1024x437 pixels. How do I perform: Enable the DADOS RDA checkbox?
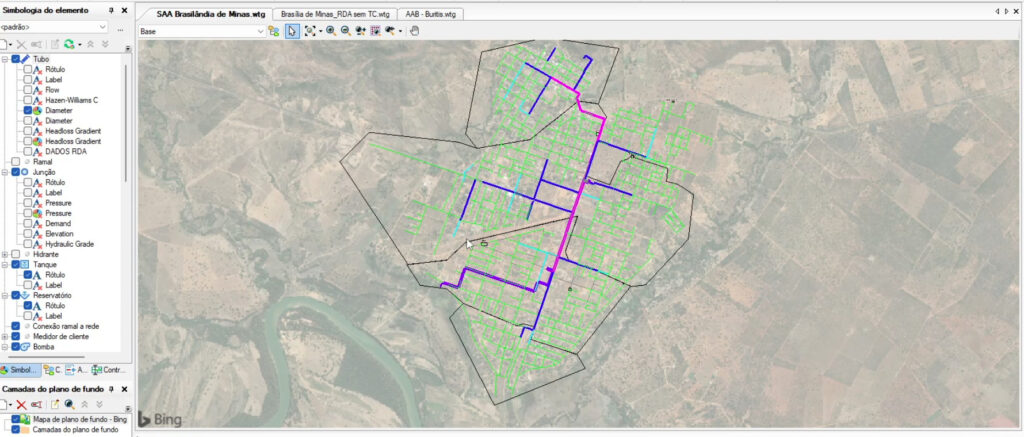click(27, 152)
